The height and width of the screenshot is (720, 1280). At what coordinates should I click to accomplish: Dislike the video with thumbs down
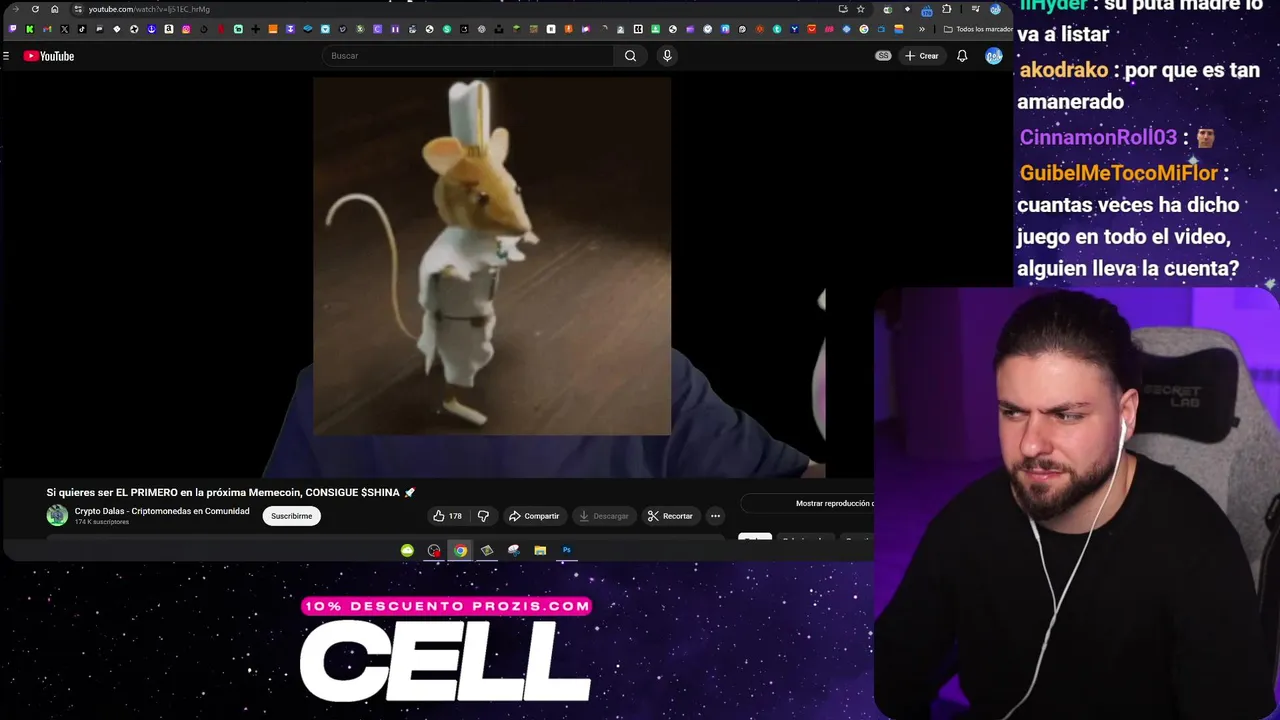pos(483,516)
